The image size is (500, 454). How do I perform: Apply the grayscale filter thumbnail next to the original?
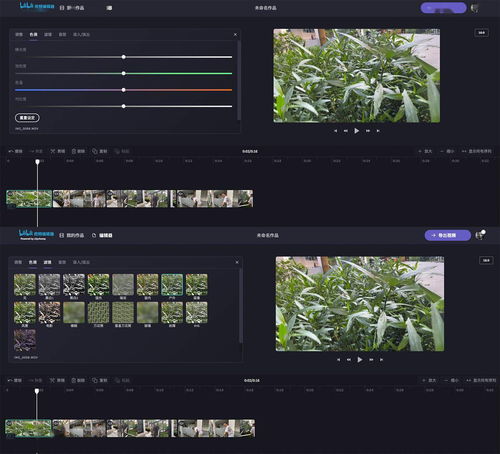[x=49, y=285]
